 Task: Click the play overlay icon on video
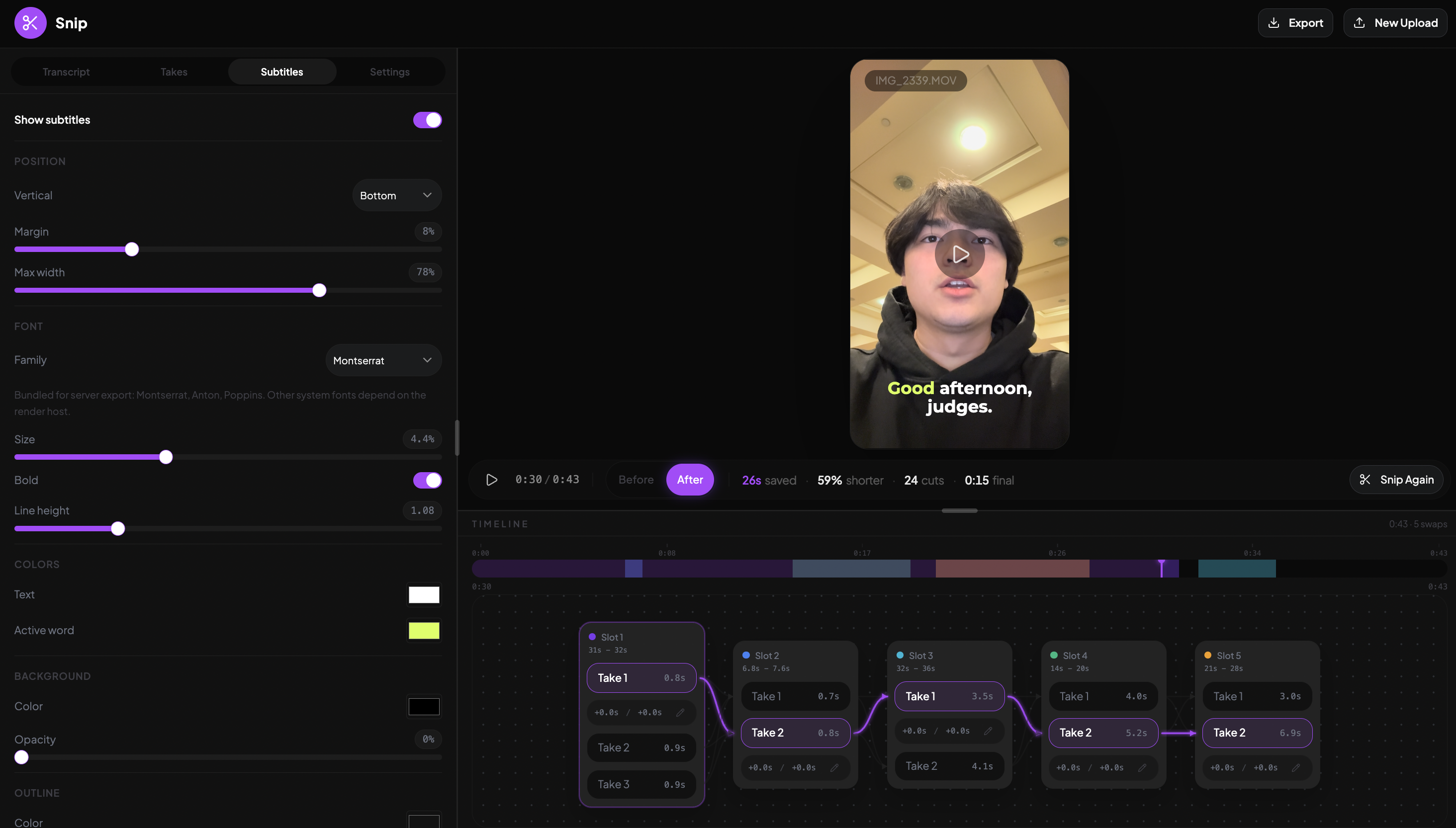click(x=959, y=253)
